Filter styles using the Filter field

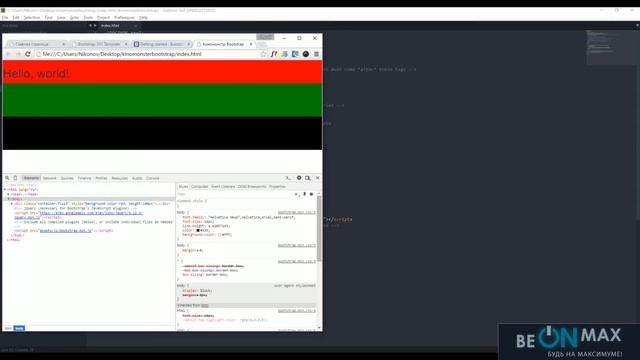pyautogui.click(x=235, y=194)
